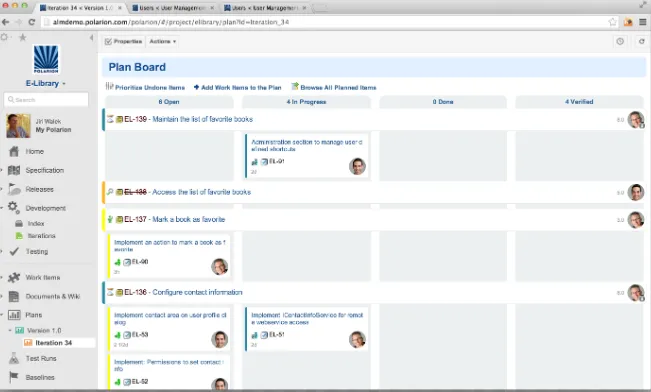Open the Actions dropdown menu
This screenshot has height=392, width=651.
(163, 42)
